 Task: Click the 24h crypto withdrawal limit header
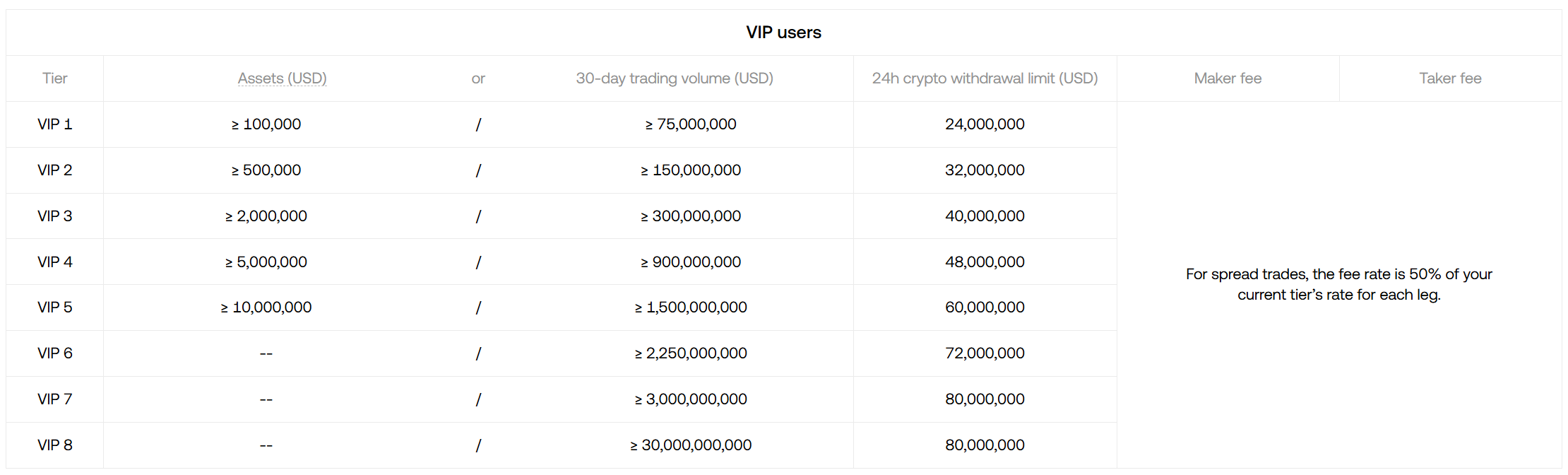985,78
